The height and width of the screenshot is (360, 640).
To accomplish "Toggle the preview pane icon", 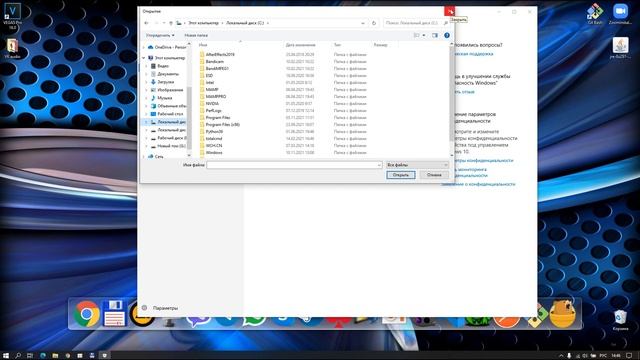I will point(435,36).
